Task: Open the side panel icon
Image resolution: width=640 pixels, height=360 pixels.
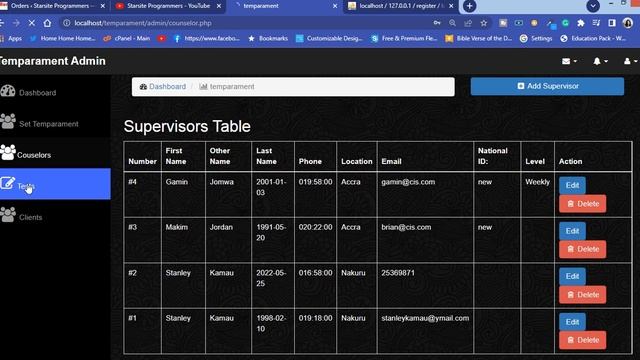Action: coord(612,23)
